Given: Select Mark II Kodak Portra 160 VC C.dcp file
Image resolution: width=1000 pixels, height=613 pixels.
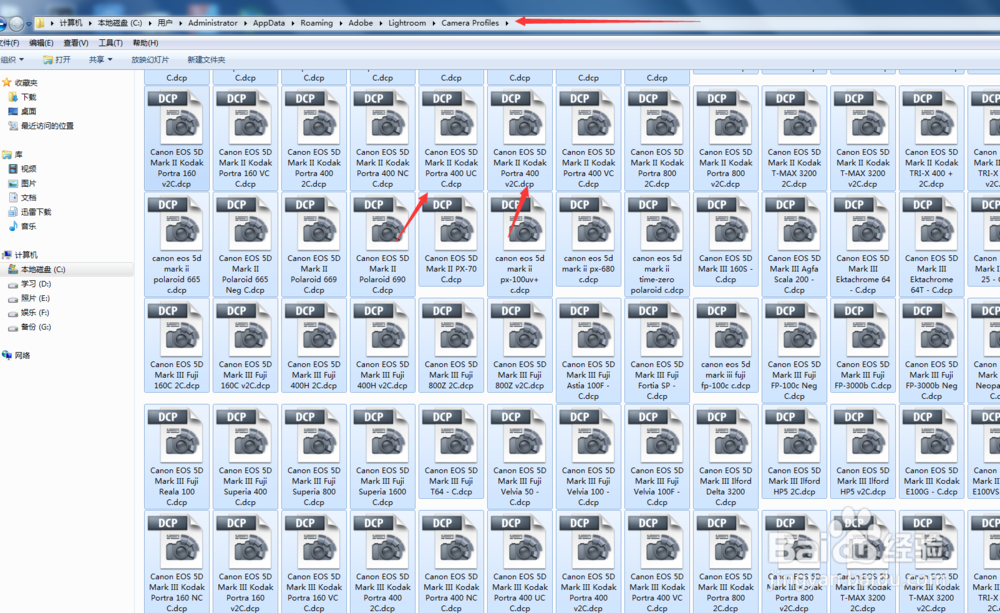Looking at the screenshot, I should 246,138.
